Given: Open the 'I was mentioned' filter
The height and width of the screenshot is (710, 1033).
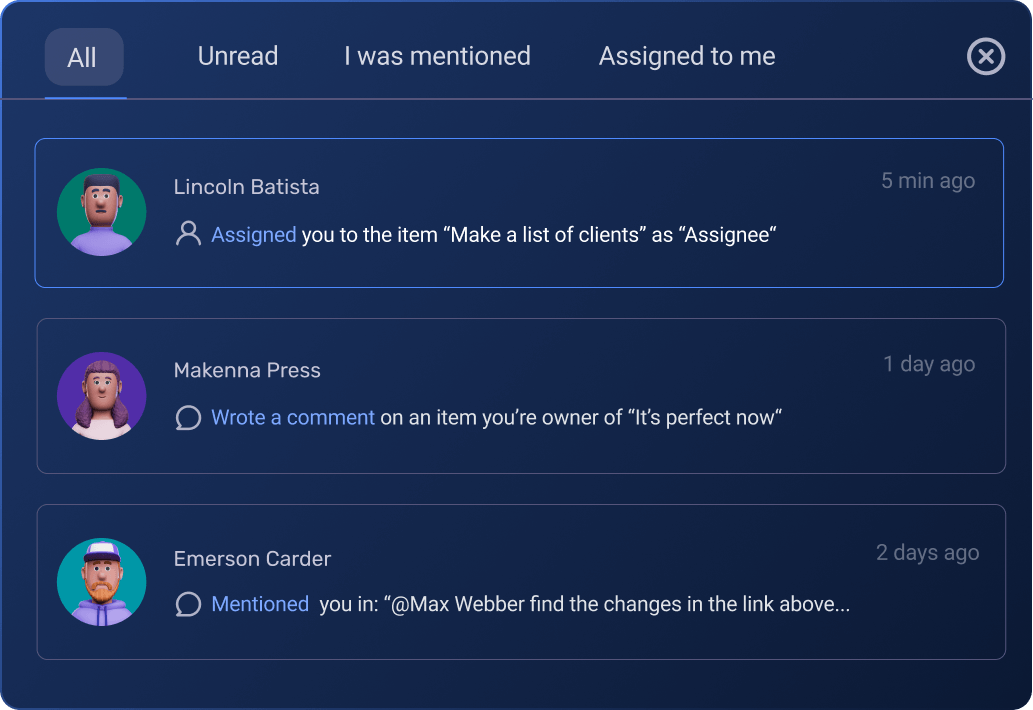Looking at the screenshot, I should (436, 56).
